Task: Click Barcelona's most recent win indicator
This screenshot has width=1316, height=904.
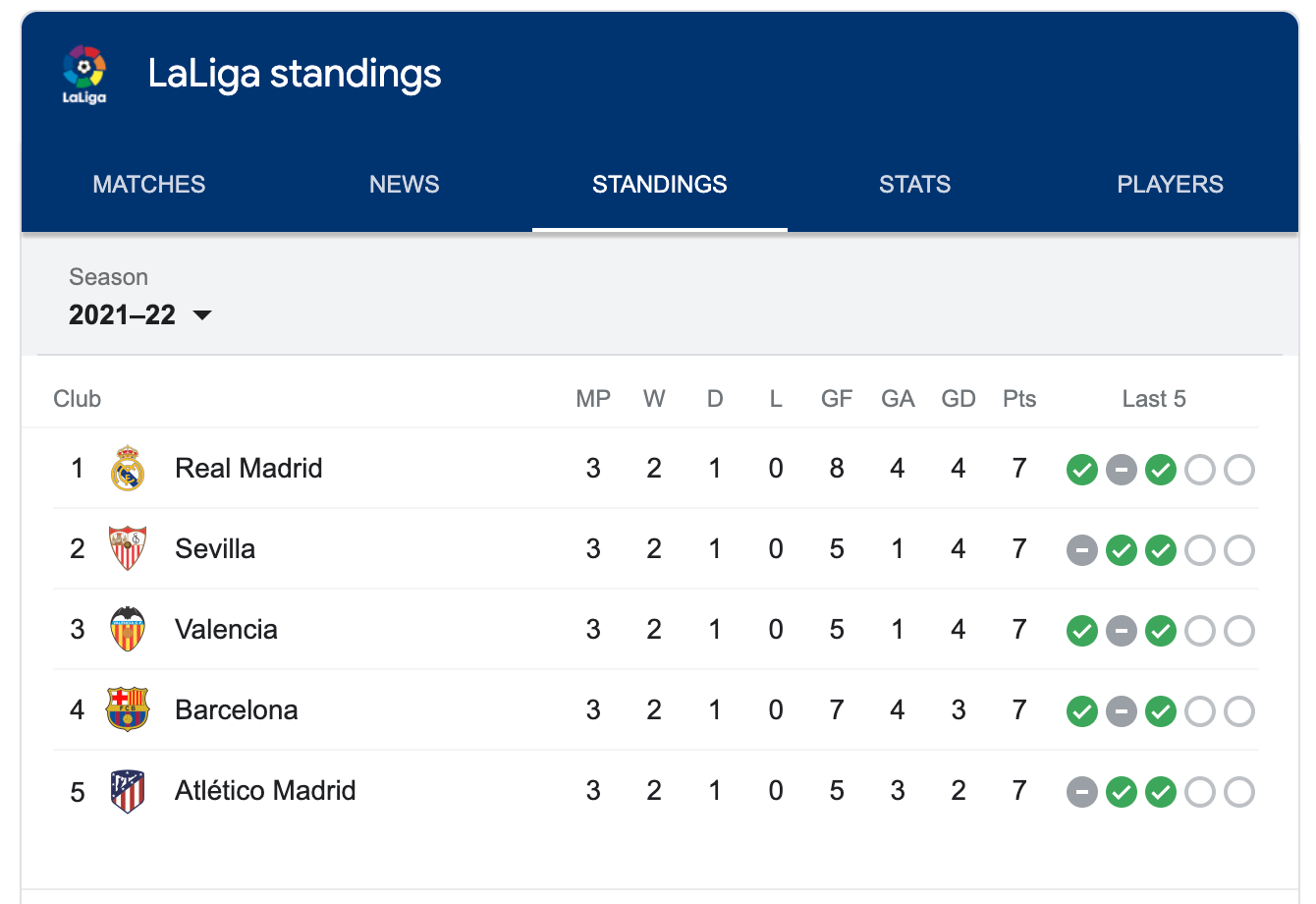Action: pos(1161,711)
